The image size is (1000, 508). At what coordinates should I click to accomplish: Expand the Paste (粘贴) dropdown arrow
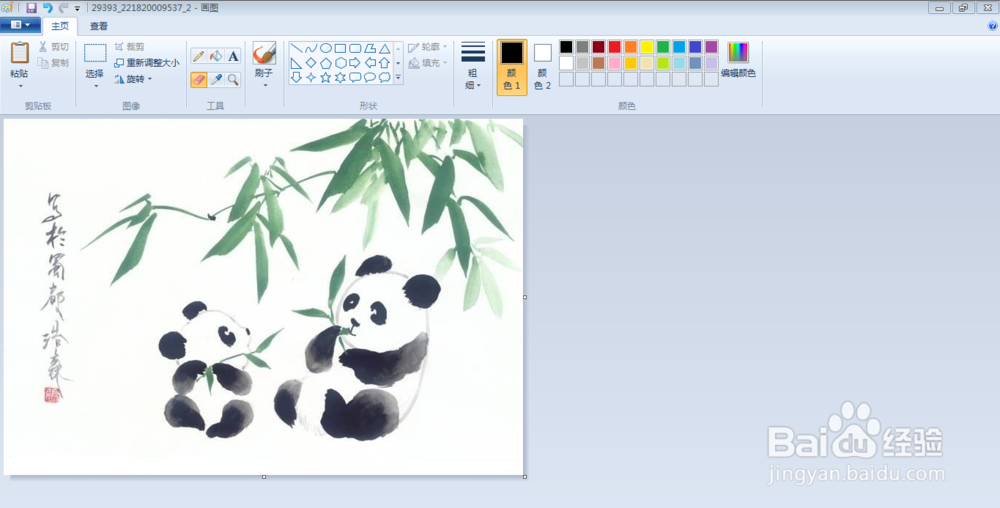pos(20,85)
